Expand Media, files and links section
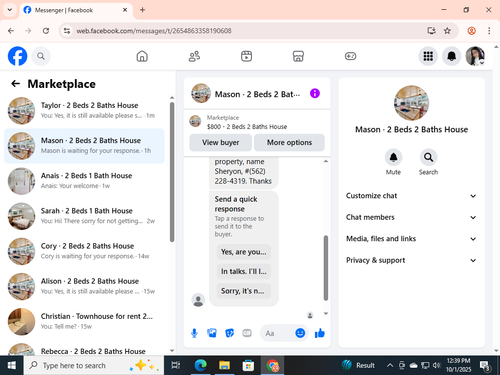 (411, 239)
